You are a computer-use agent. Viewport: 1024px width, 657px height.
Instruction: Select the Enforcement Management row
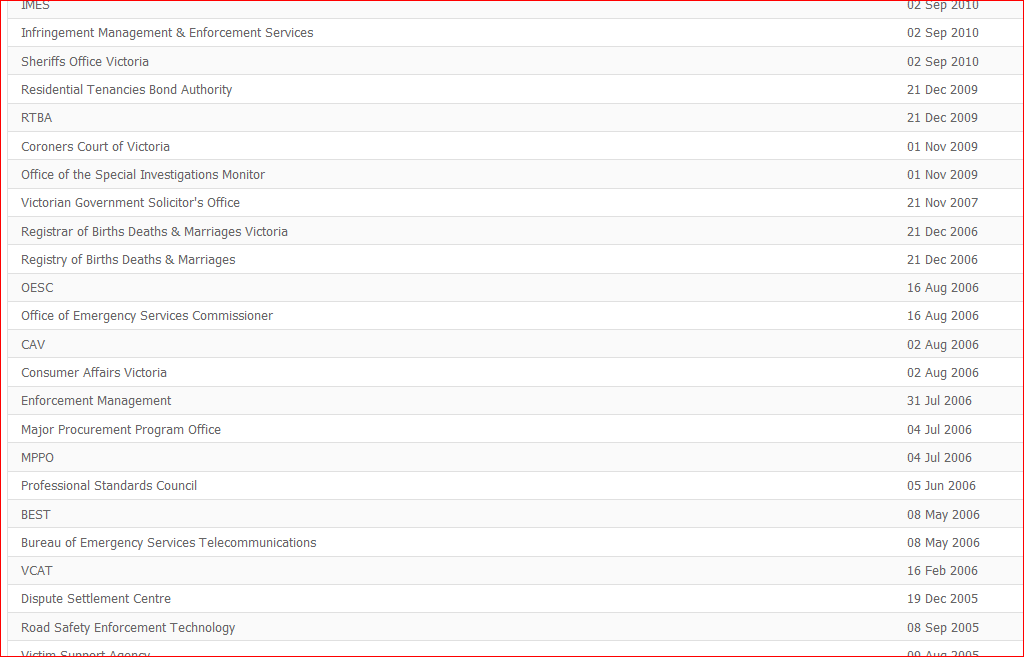point(96,401)
